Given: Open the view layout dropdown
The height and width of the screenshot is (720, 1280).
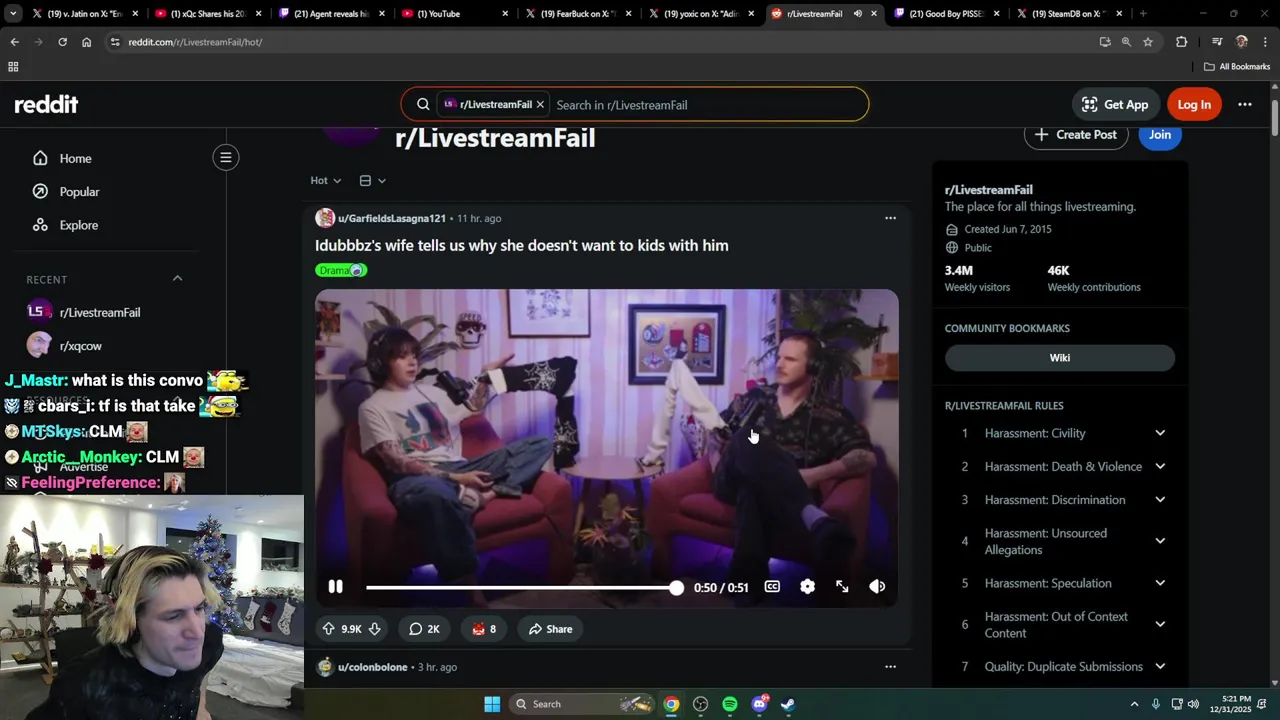Looking at the screenshot, I should tap(372, 181).
